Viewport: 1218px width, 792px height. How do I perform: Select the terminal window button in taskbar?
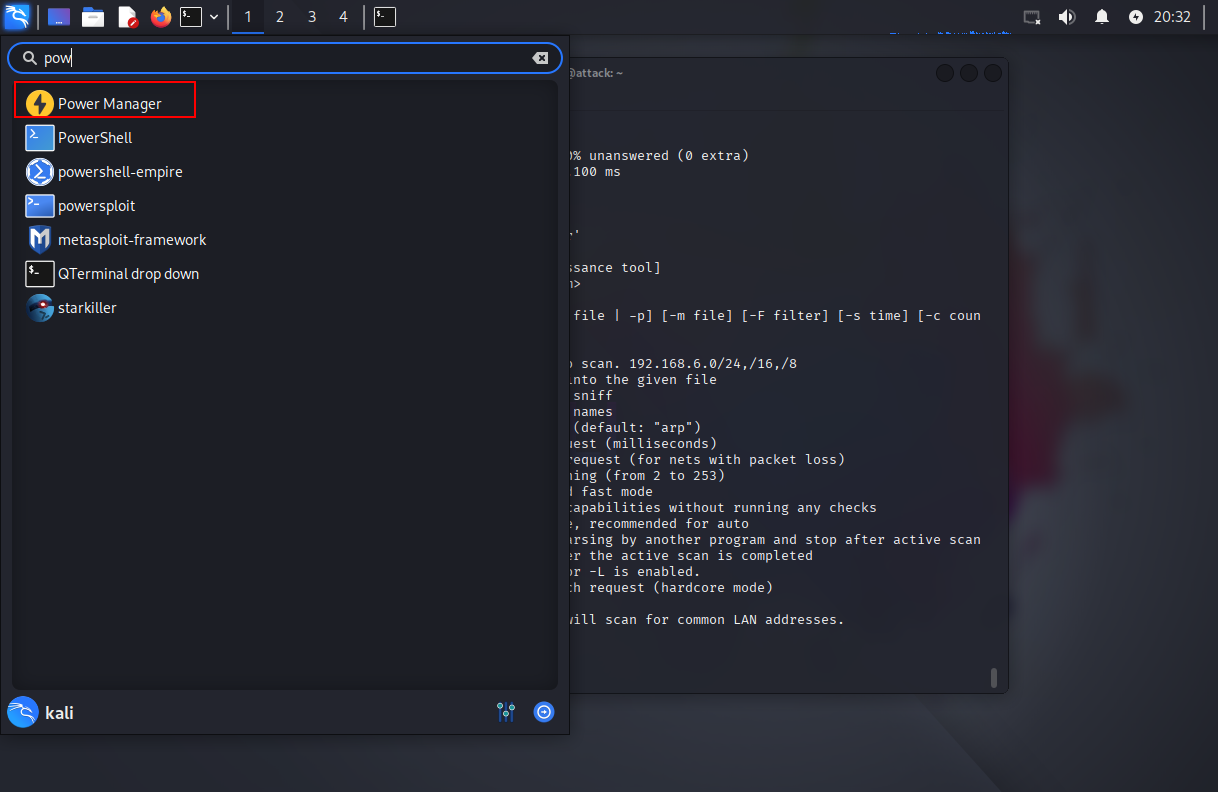pyautogui.click(x=385, y=16)
